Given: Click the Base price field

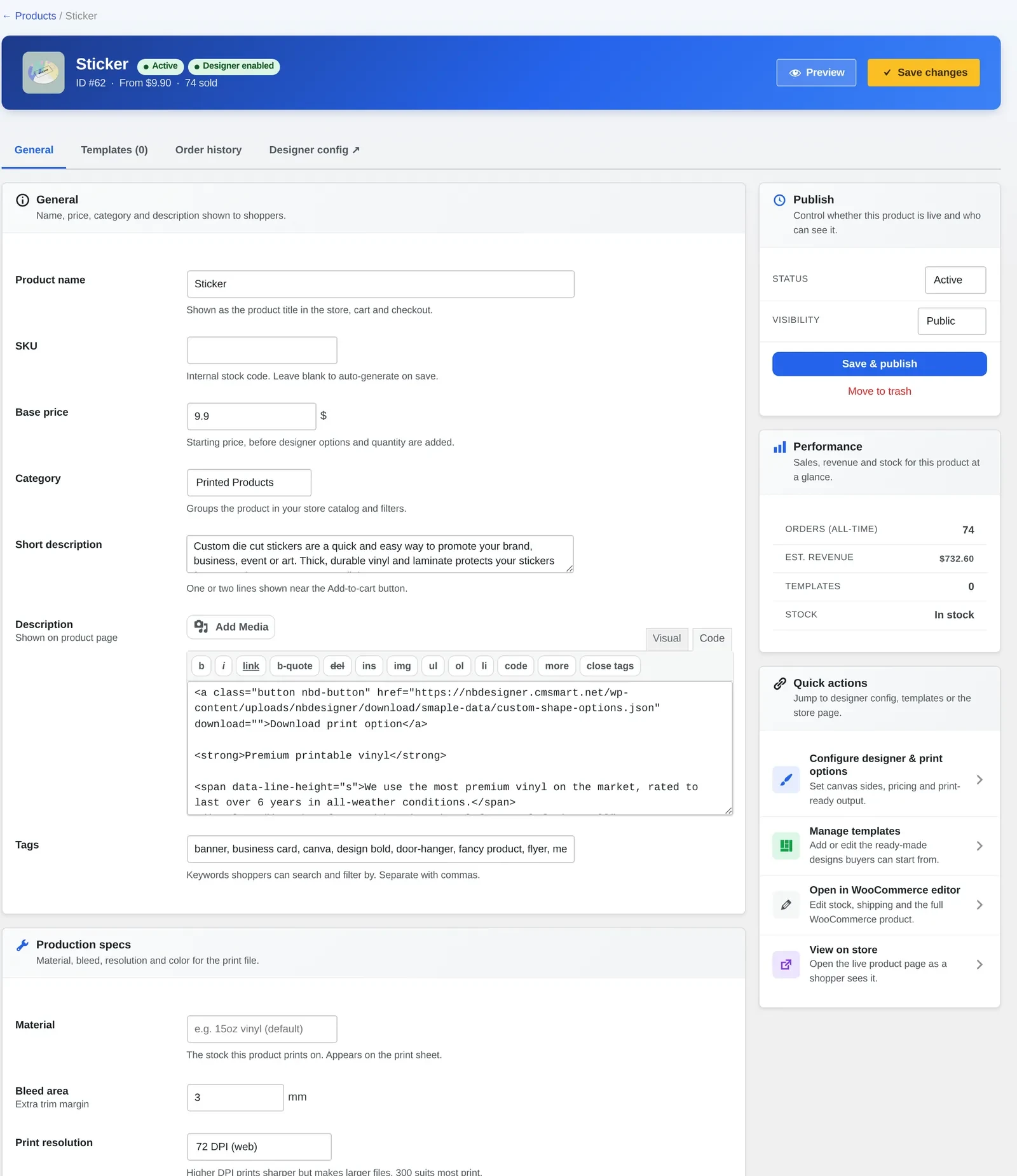Looking at the screenshot, I should [251, 416].
